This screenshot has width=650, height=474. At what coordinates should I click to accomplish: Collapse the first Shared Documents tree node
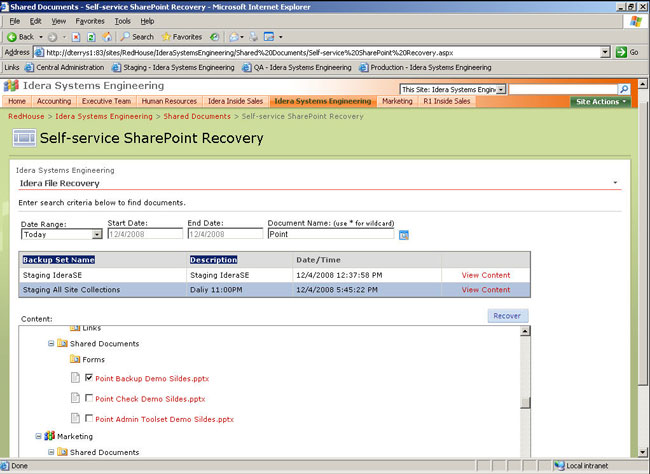pyautogui.click(x=51, y=343)
